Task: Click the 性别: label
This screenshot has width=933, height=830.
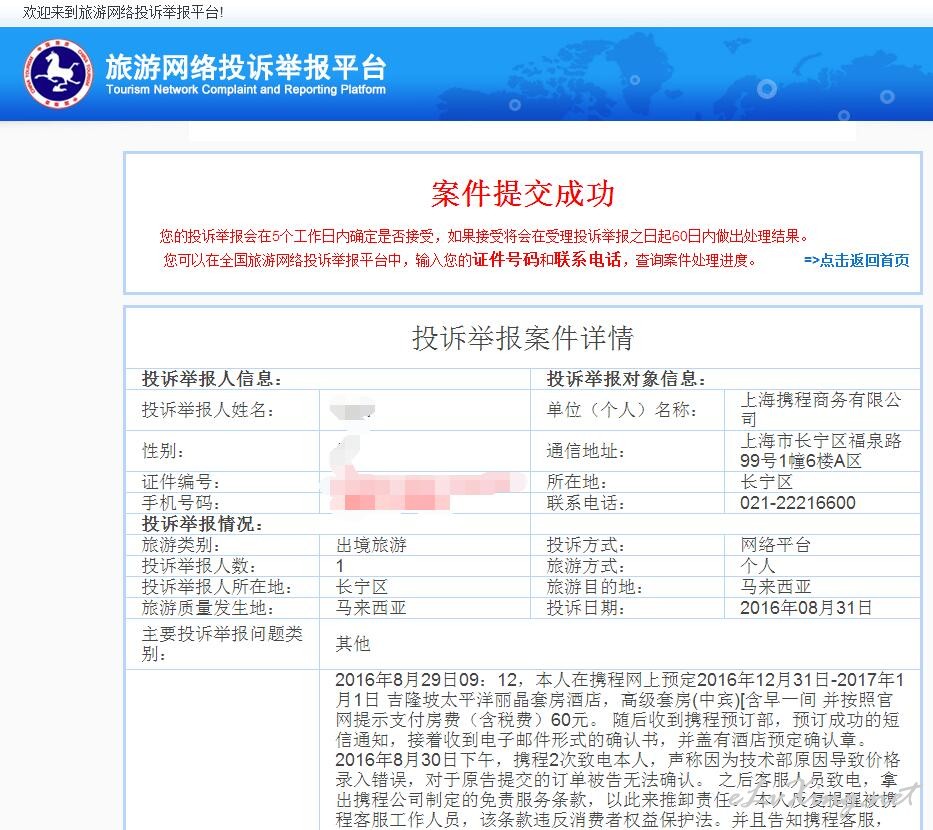Action: [x=163, y=451]
